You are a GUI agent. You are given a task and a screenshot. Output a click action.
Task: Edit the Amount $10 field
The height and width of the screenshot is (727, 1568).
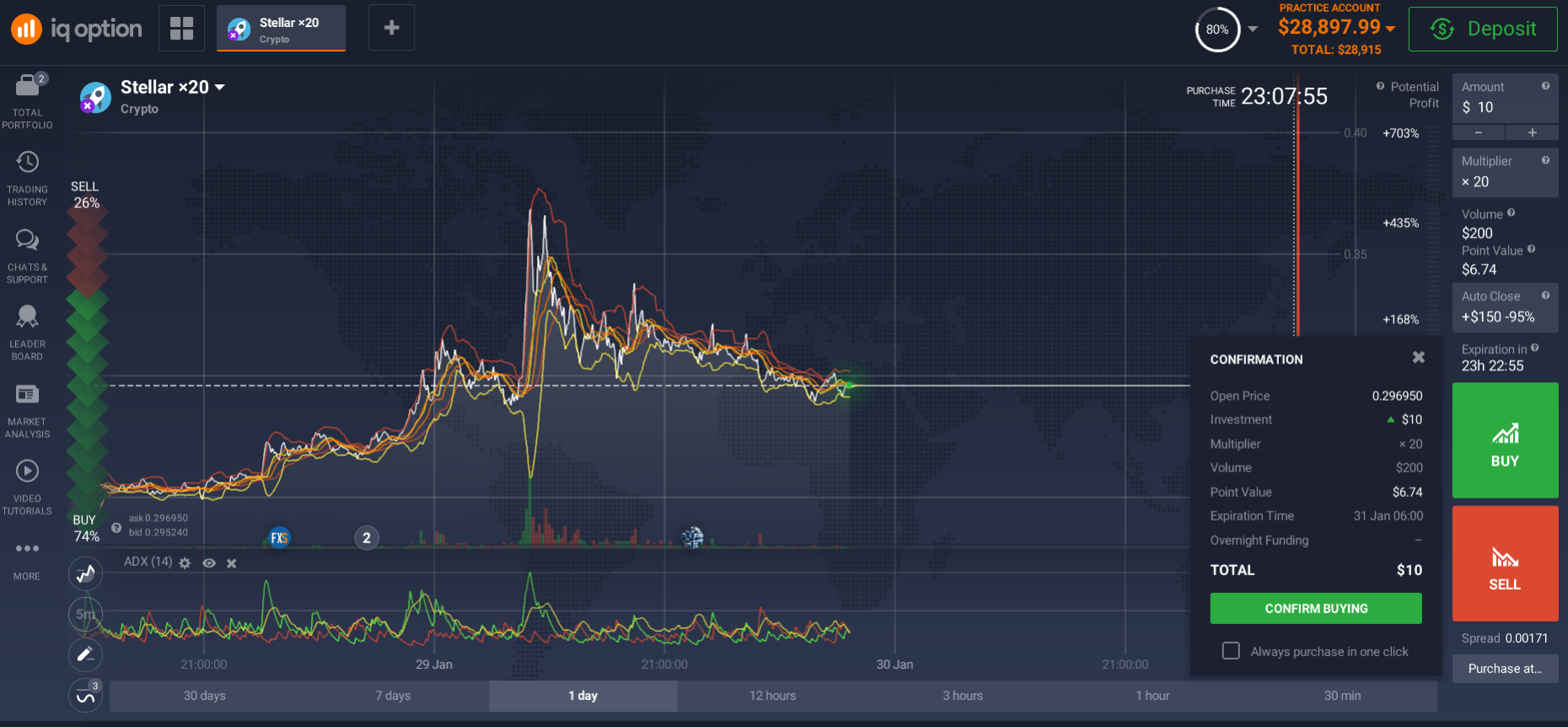click(1505, 98)
